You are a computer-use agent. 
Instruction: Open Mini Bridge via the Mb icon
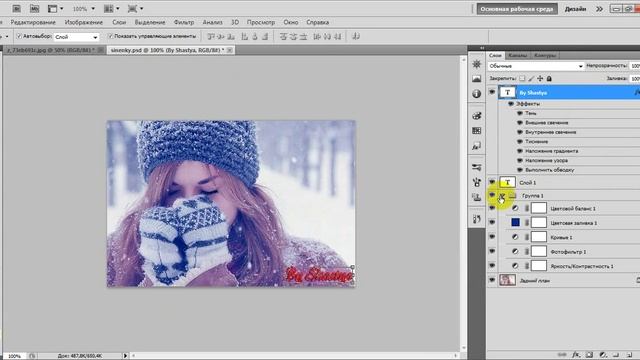click(34, 8)
